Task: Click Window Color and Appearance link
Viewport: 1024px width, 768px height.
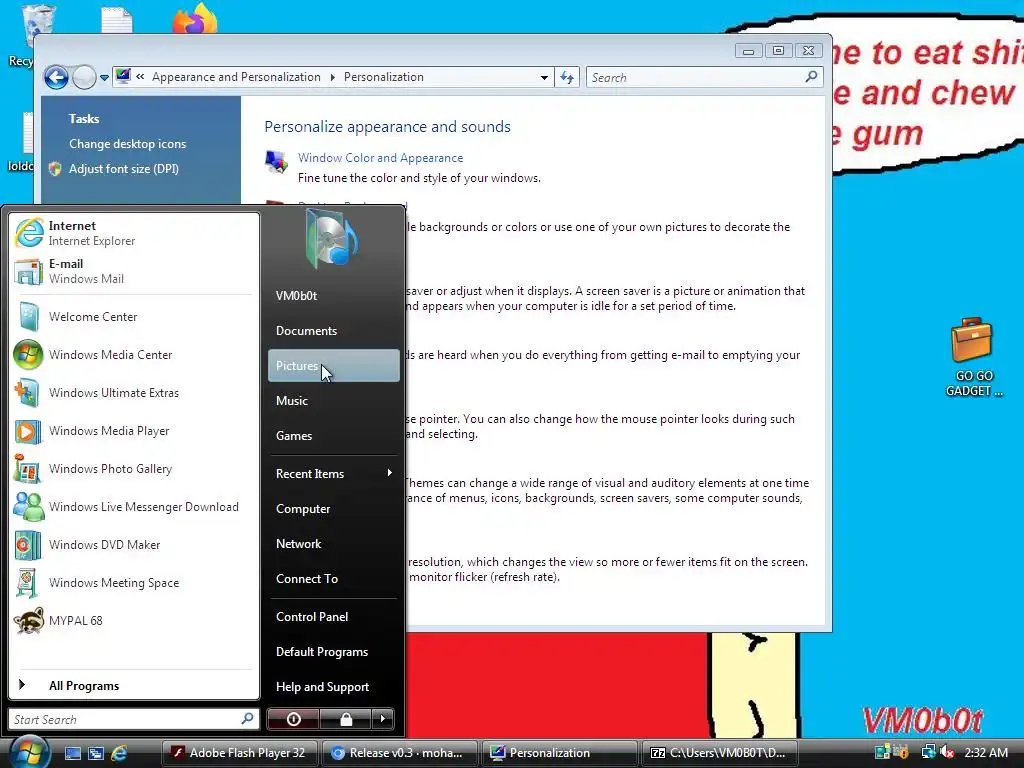Action: tap(380, 157)
